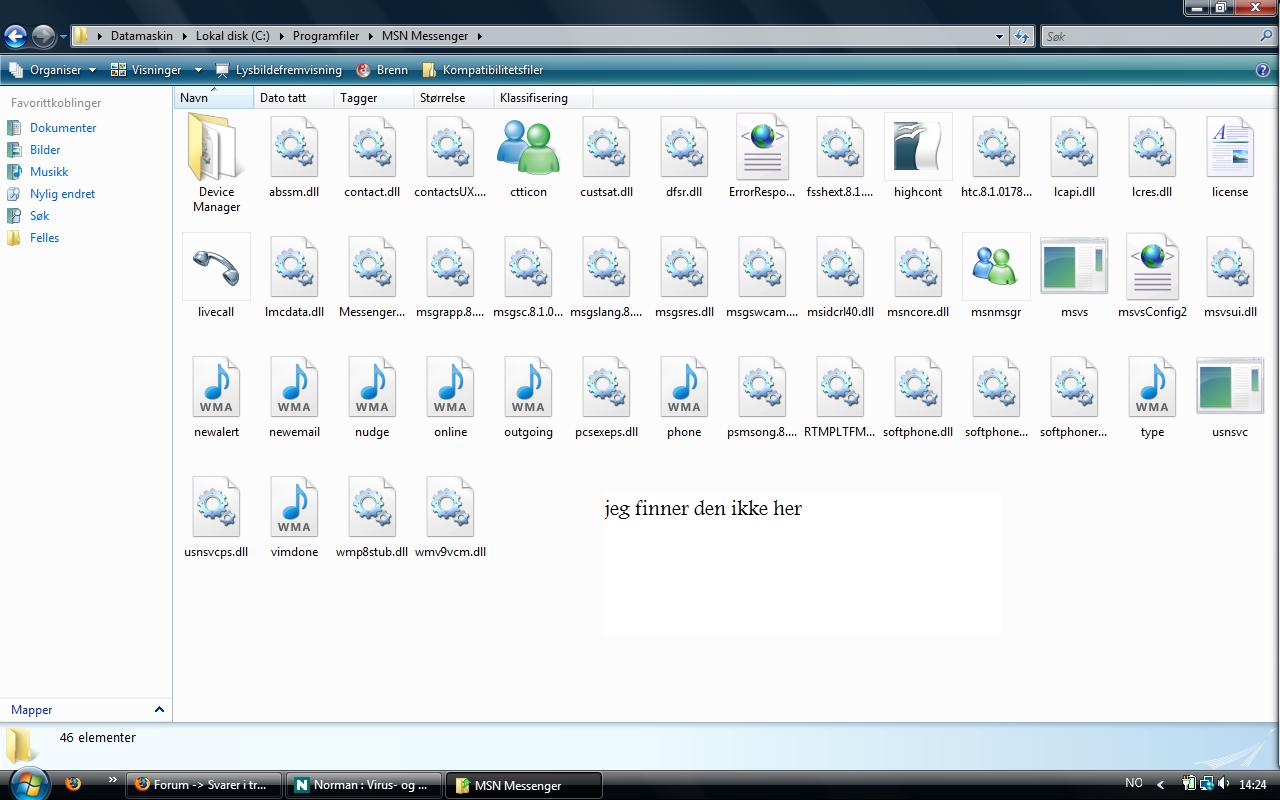The width and height of the screenshot is (1280, 800).
Task: Open the Explorer help question mark
Action: point(1263,70)
